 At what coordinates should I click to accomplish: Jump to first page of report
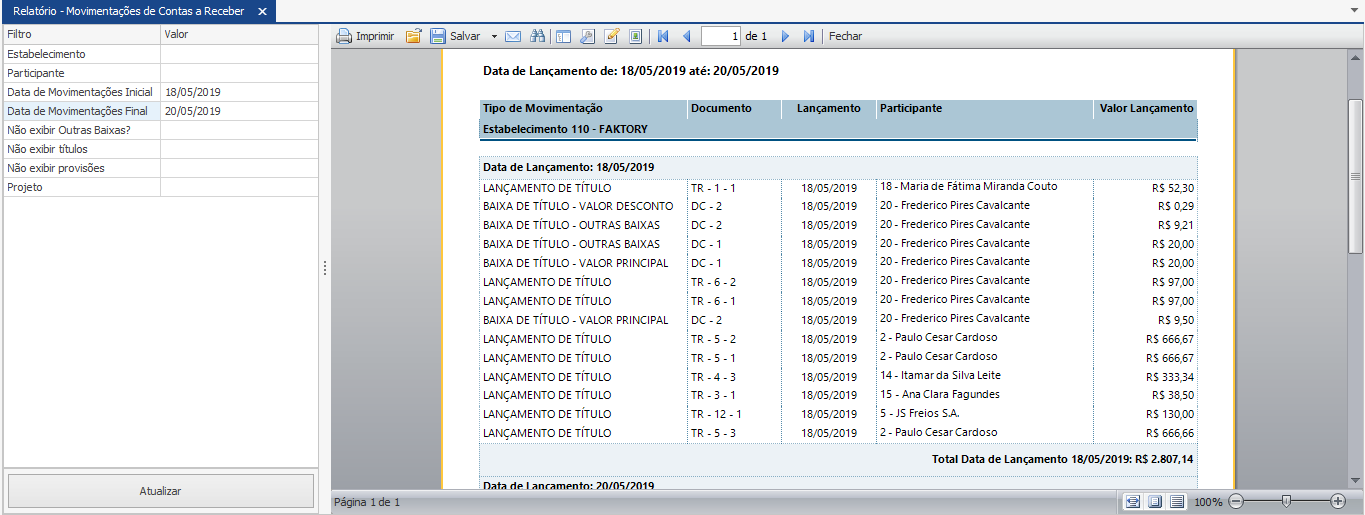click(x=662, y=36)
